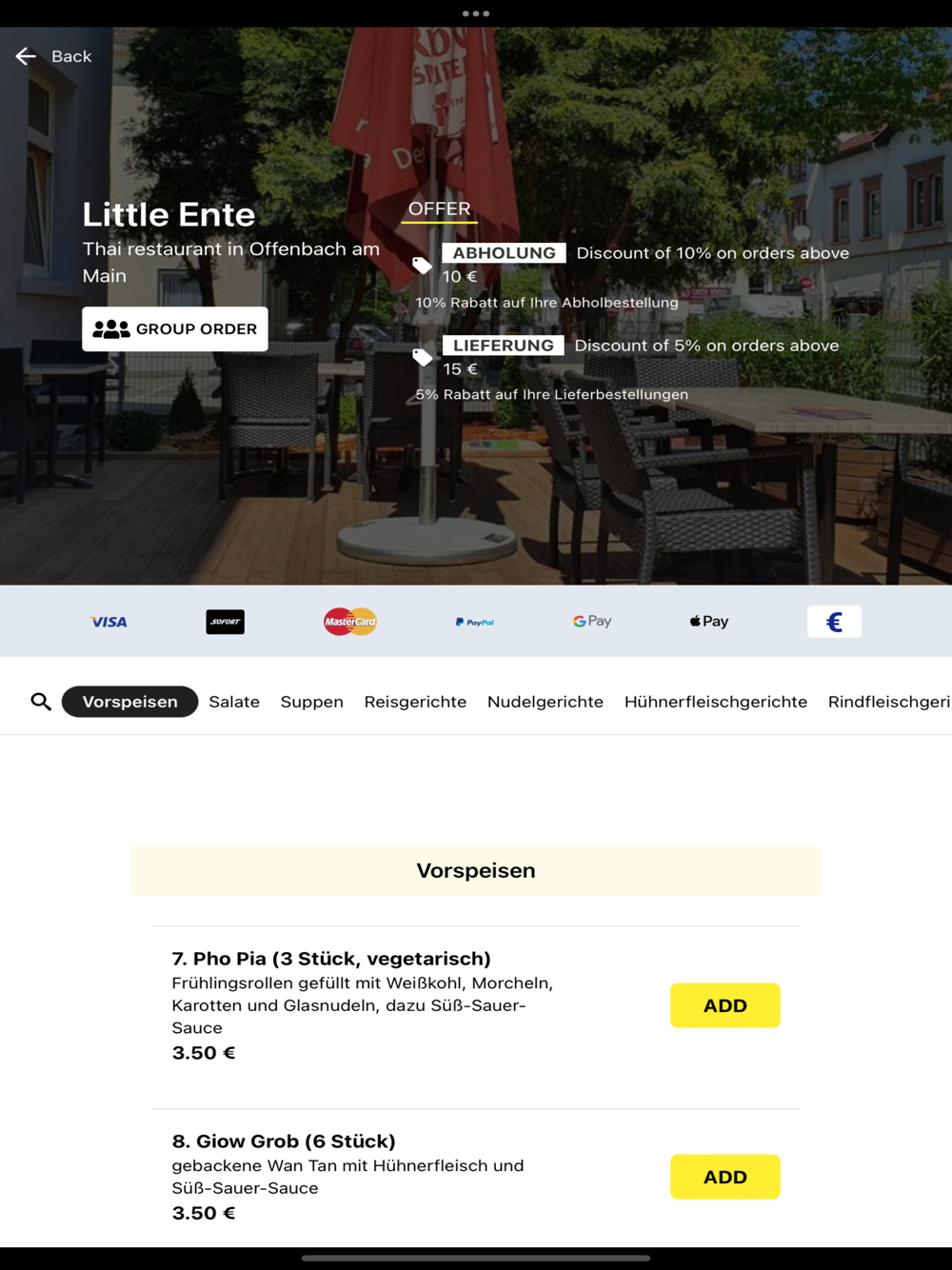The image size is (952, 1270).
Task: Switch to the Salate category tab
Action: point(234,702)
